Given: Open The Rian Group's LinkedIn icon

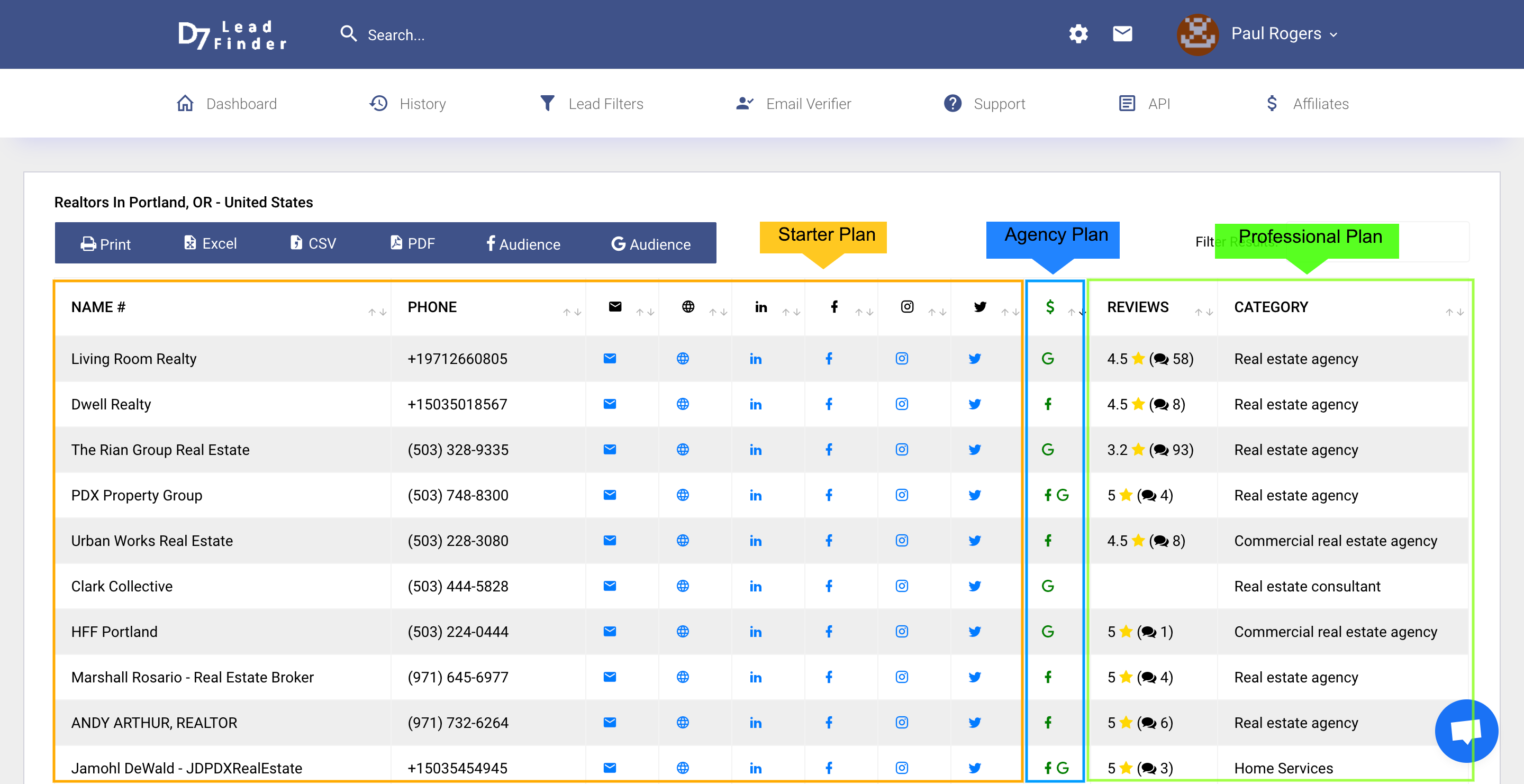Looking at the screenshot, I should (755, 450).
